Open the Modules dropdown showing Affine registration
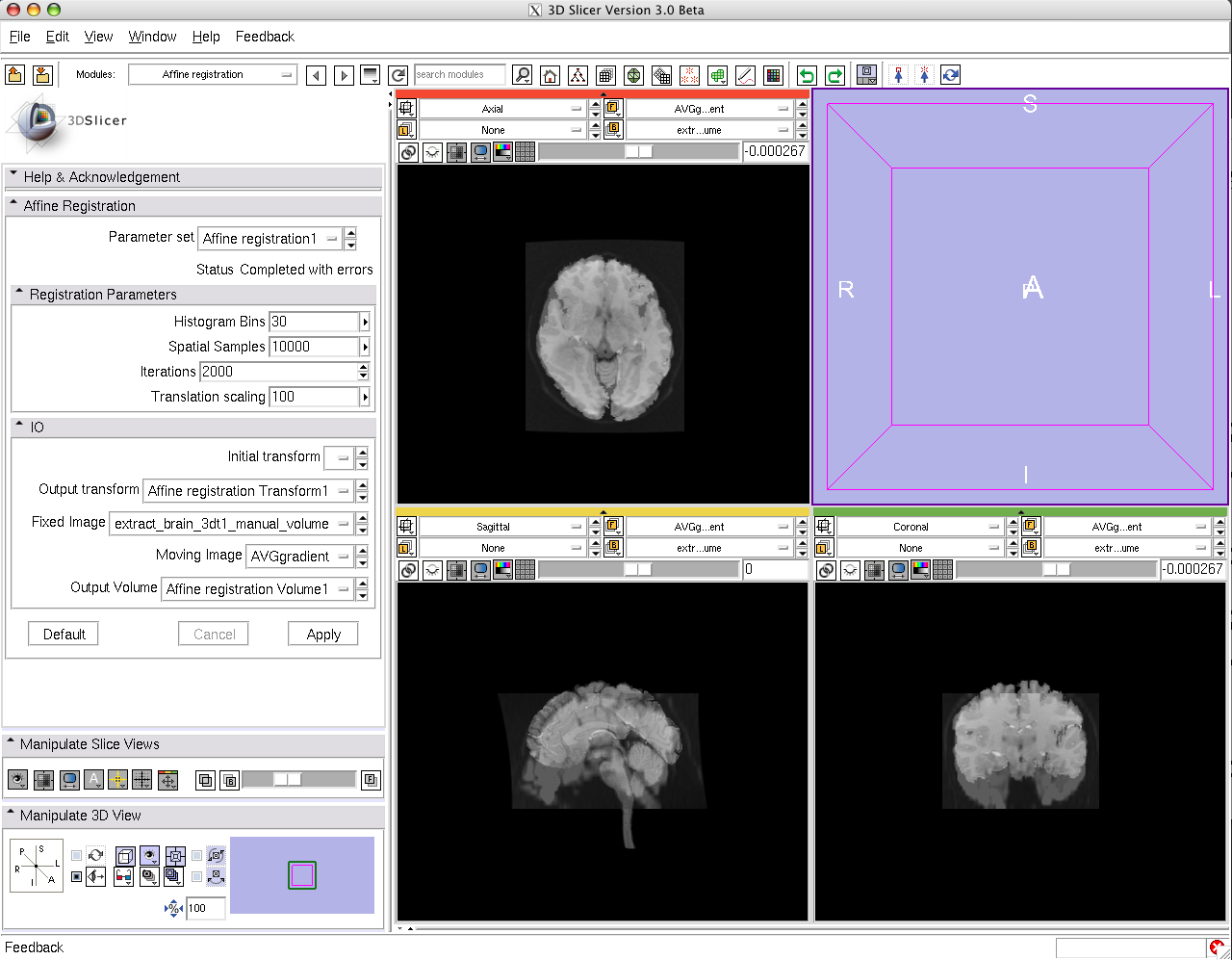The width and height of the screenshot is (1232, 960). coord(213,75)
